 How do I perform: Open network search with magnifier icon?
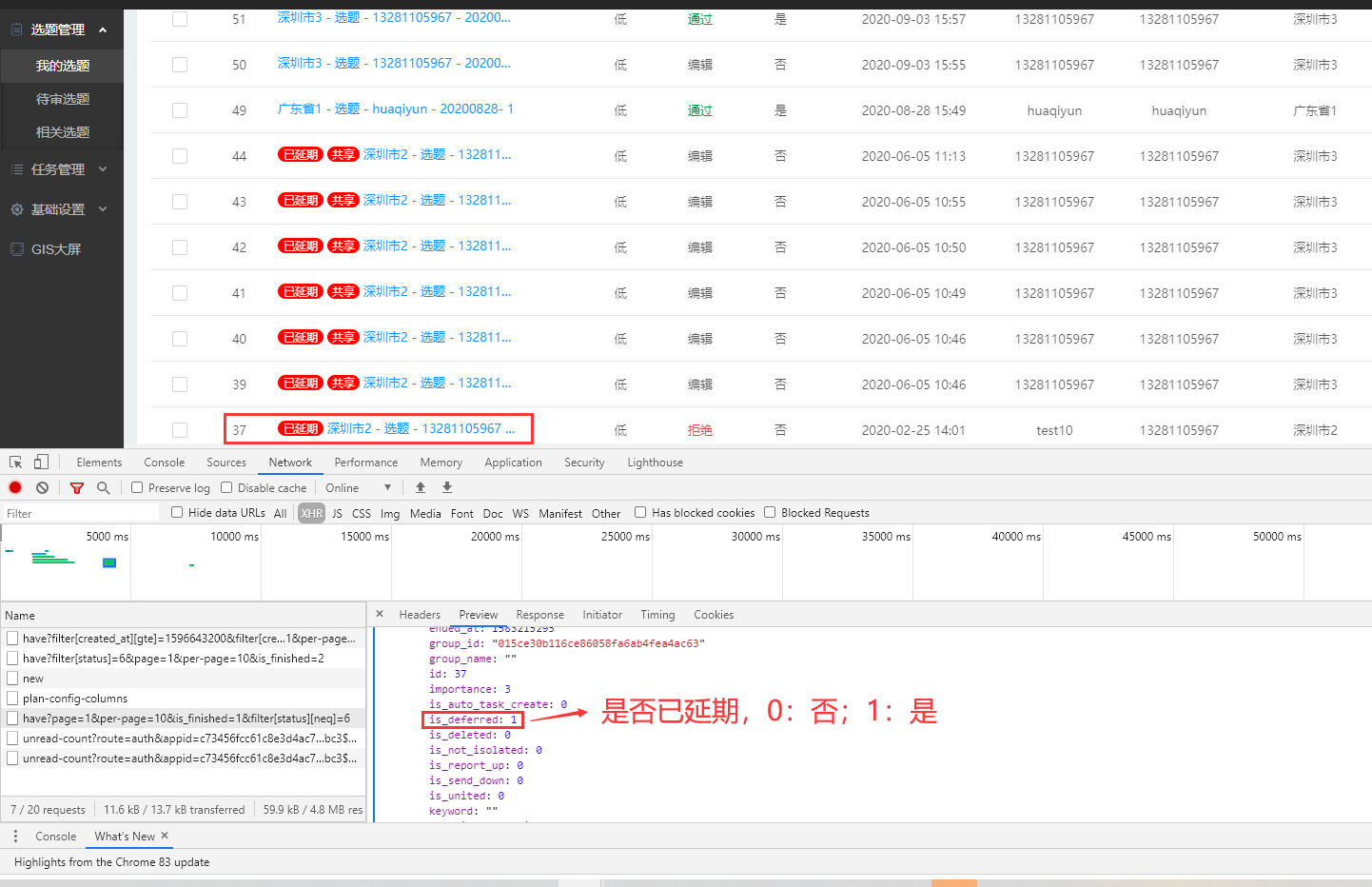(103, 487)
